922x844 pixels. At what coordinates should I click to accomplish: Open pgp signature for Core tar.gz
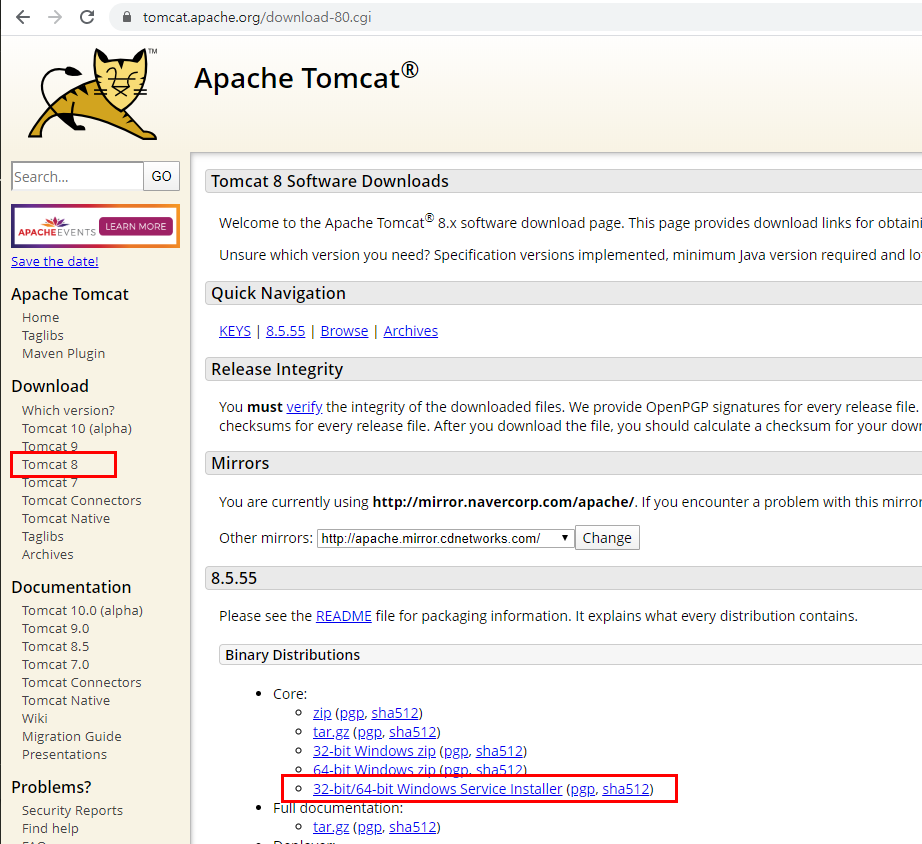(370, 732)
